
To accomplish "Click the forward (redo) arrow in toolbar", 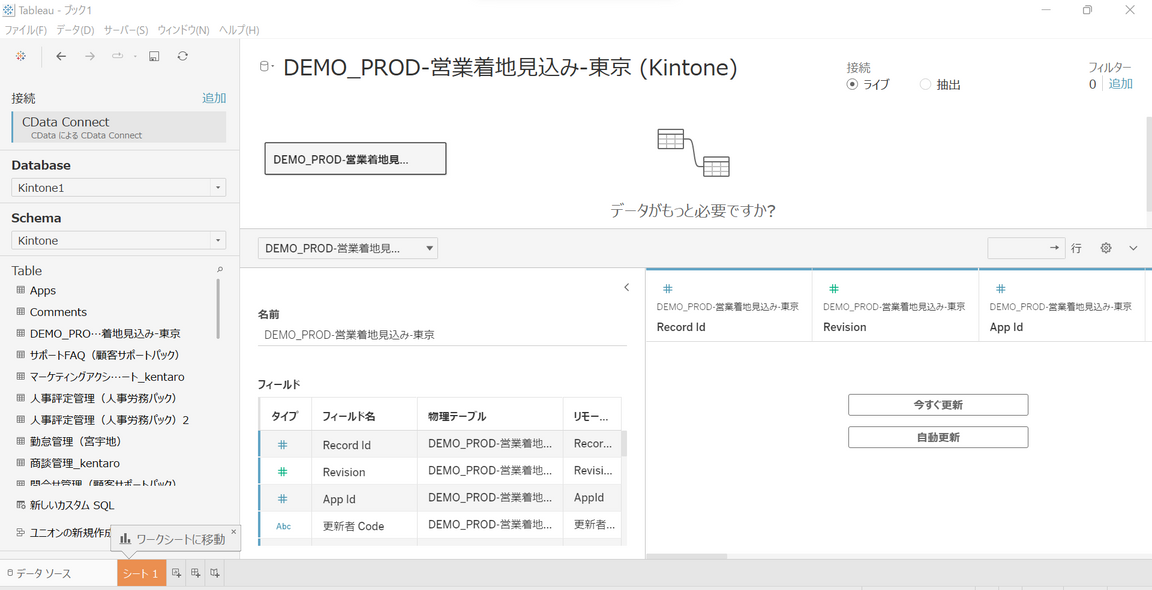I will [x=90, y=57].
